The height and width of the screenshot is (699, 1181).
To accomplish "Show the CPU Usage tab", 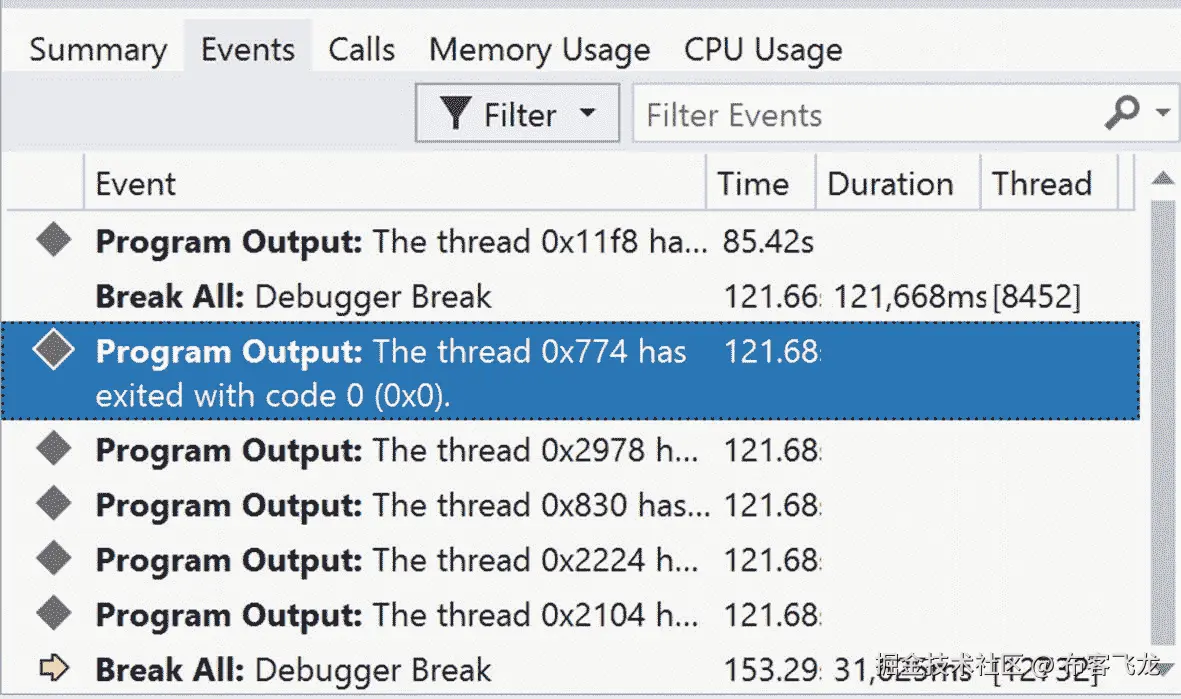I will [x=762, y=50].
